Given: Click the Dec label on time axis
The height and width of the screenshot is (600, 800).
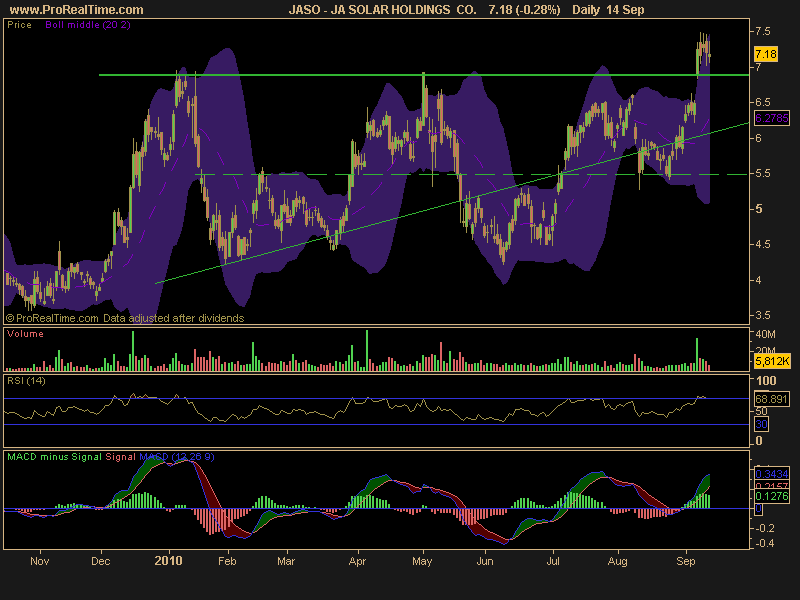Looking at the screenshot, I should click(x=101, y=561).
